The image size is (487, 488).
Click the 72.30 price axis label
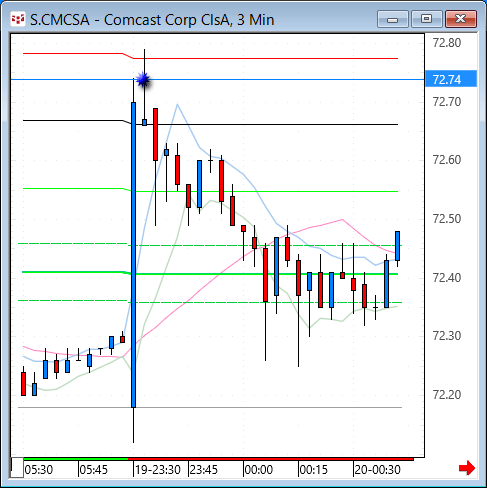447,336
